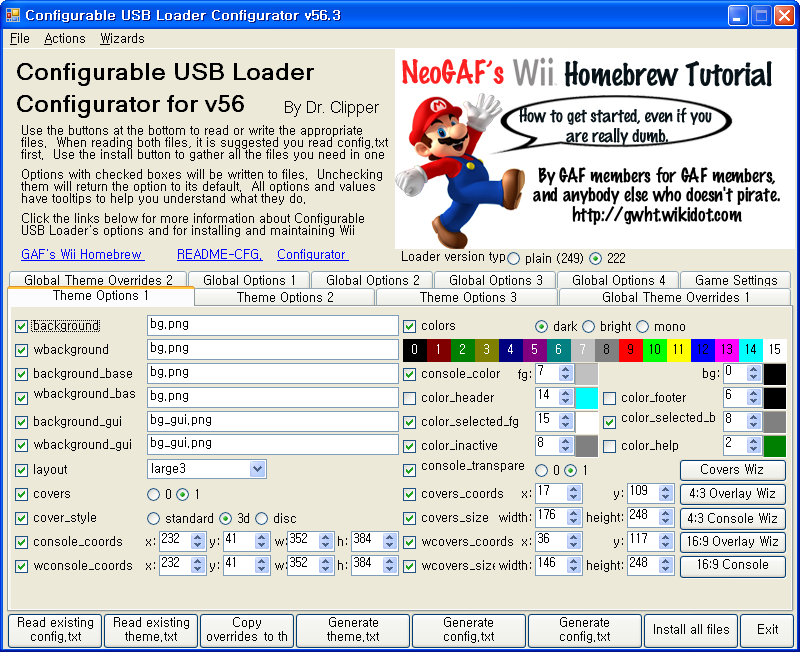Click console_color bg value stepper
This screenshot has width=800, height=652.
(754, 373)
